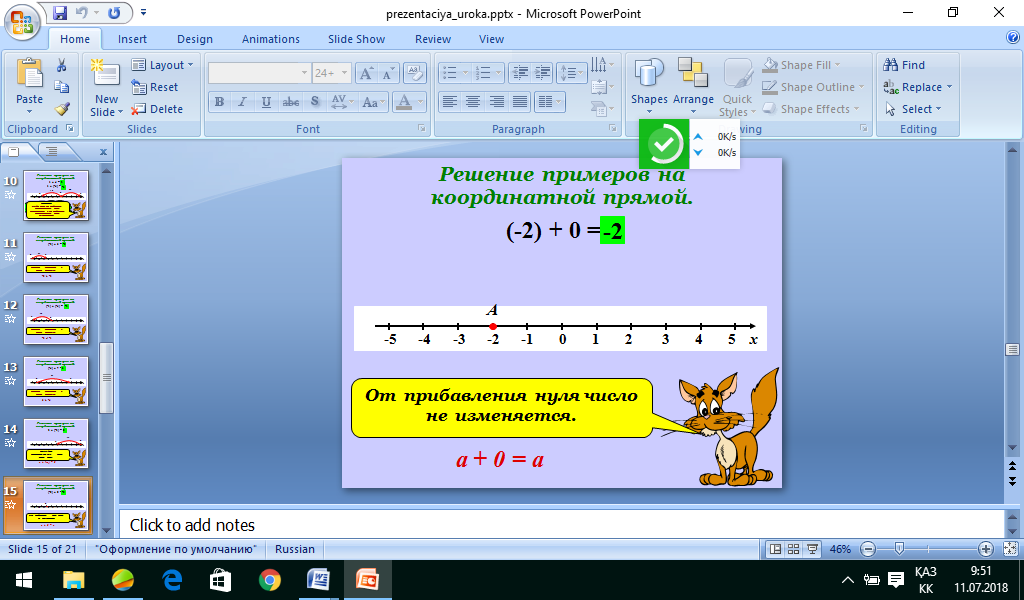Viewport: 1024px width, 600px height.
Task: Open the Line Spacing dropdown
Action: 571,73
